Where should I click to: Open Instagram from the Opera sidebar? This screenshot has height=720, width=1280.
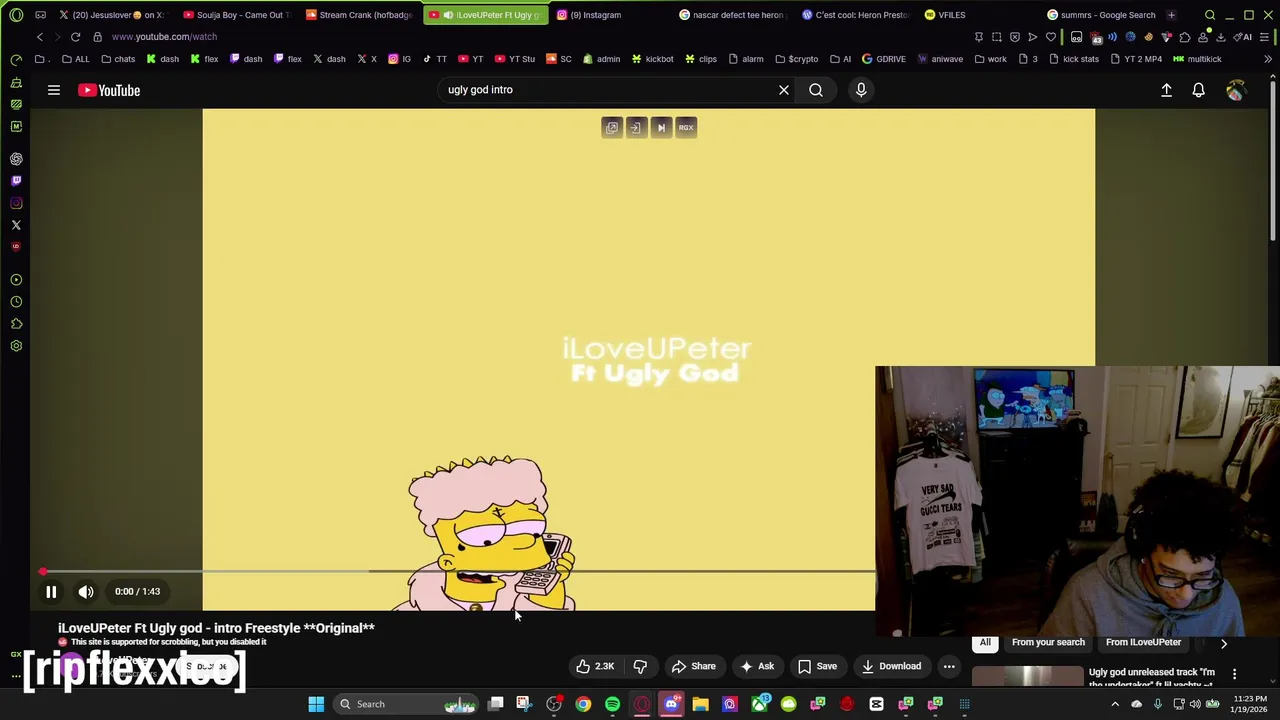point(16,203)
